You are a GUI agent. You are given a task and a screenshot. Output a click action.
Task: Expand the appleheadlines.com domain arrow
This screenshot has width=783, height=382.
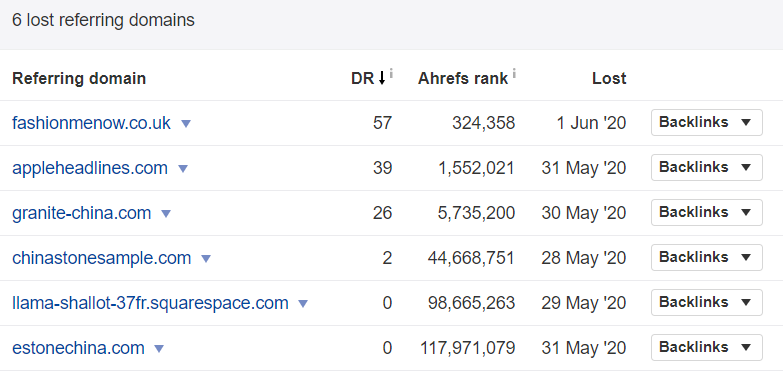point(183,169)
